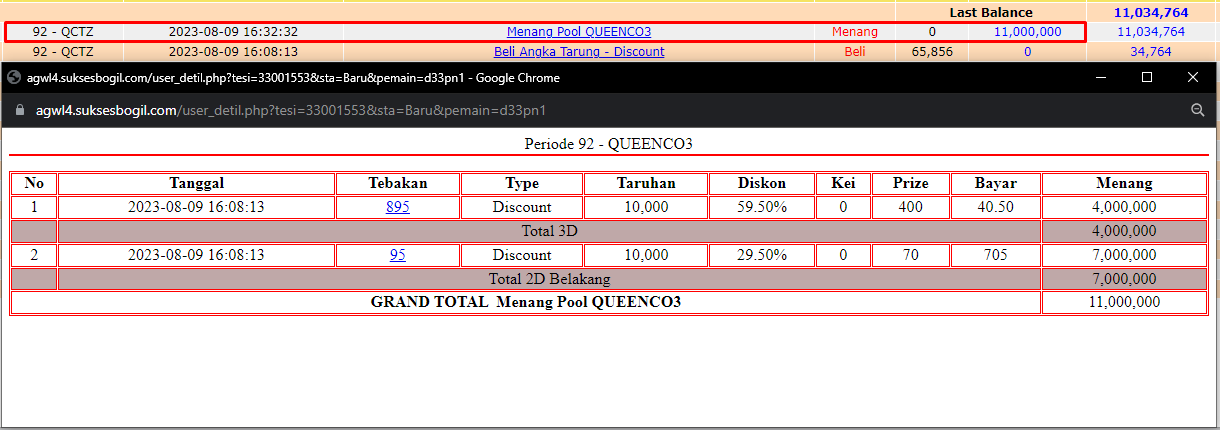Click the grand total value 11,000,000
The height and width of the screenshot is (430, 1220).
1125,302
